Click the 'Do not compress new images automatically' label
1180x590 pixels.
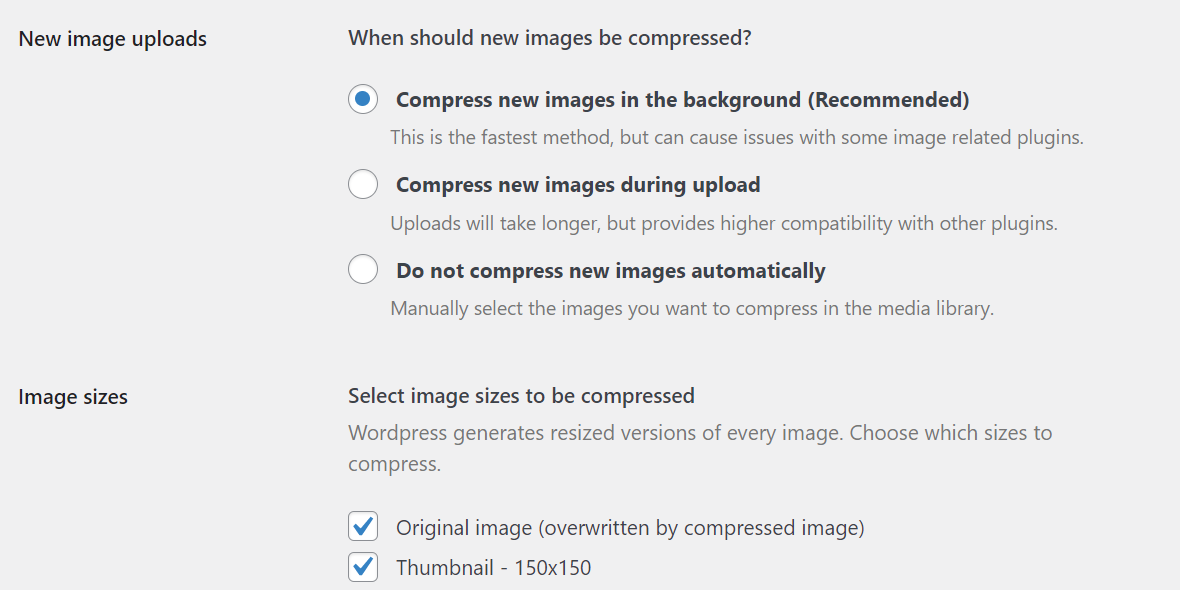point(610,271)
